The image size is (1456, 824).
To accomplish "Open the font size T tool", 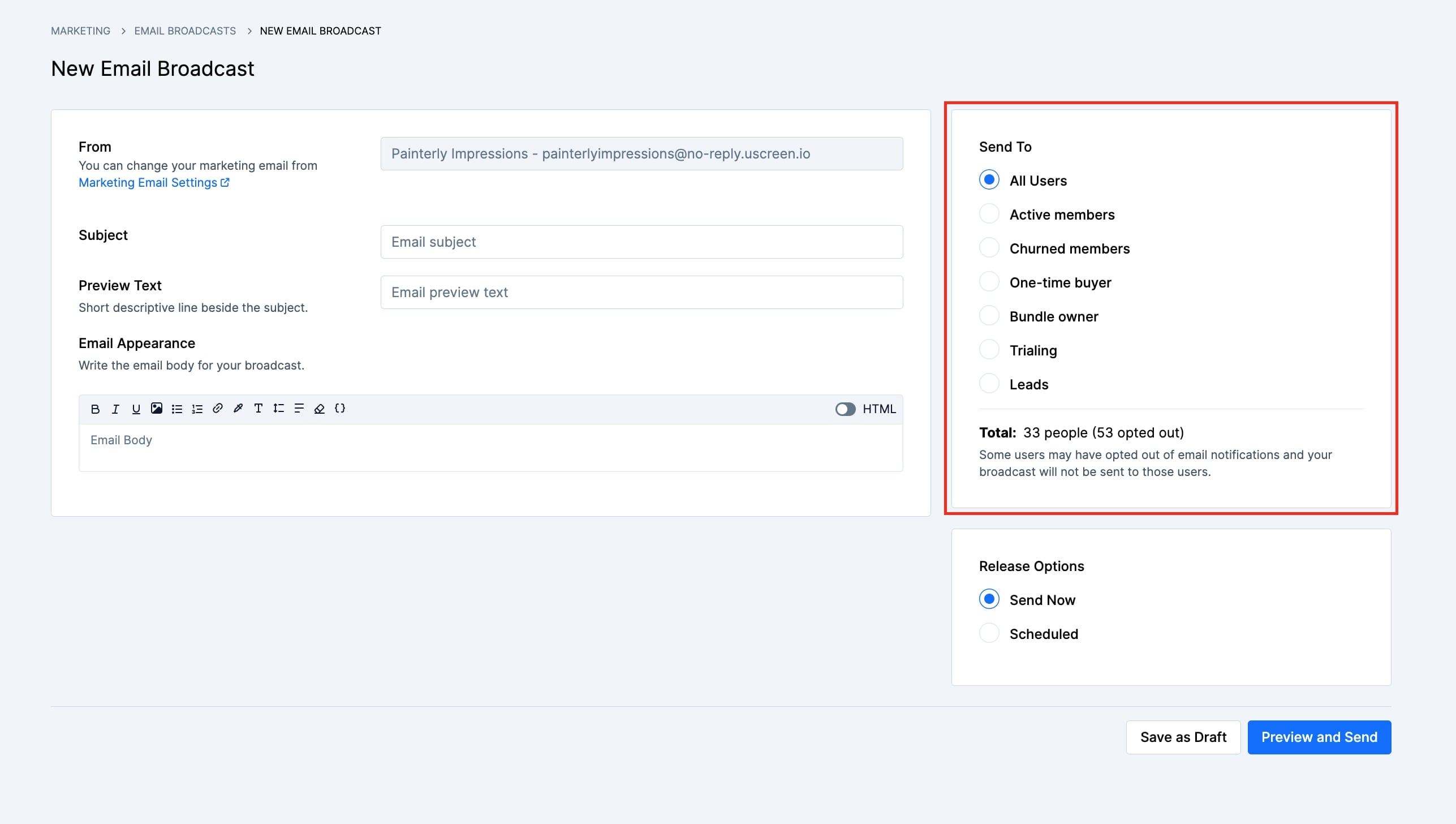I will (259, 409).
